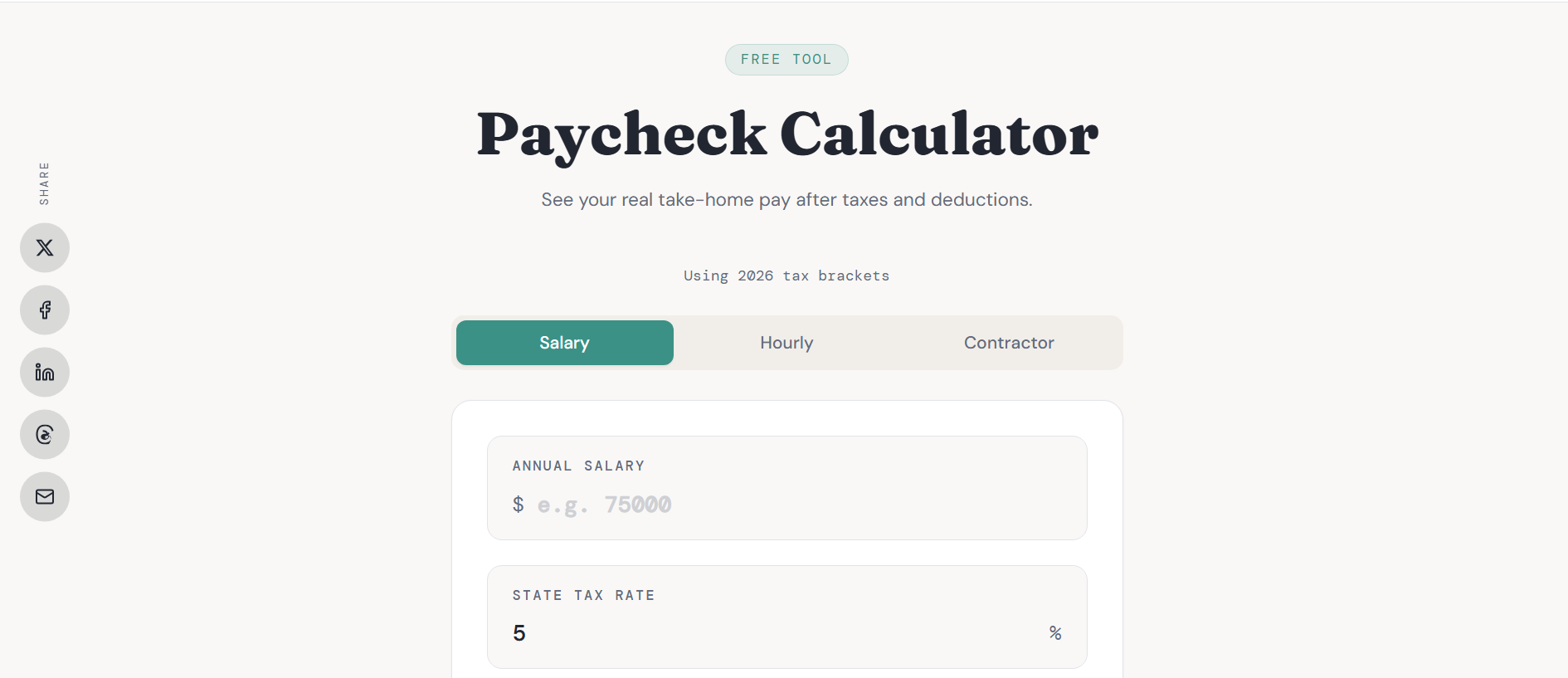This screenshot has width=1568, height=678.
Task: Share the tool via Threads
Action: coord(44,434)
